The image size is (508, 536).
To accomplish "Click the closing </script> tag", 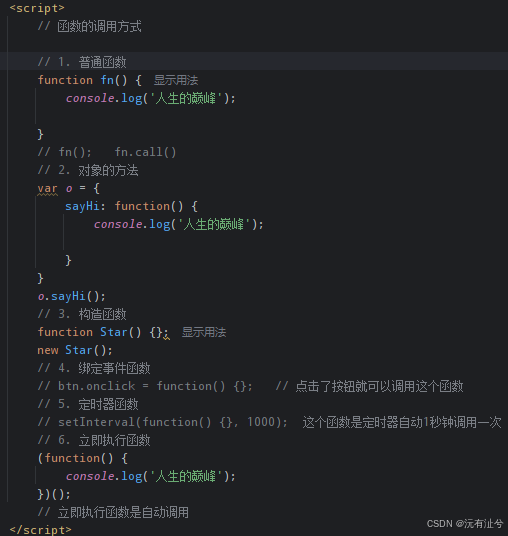I will click(x=41, y=530).
